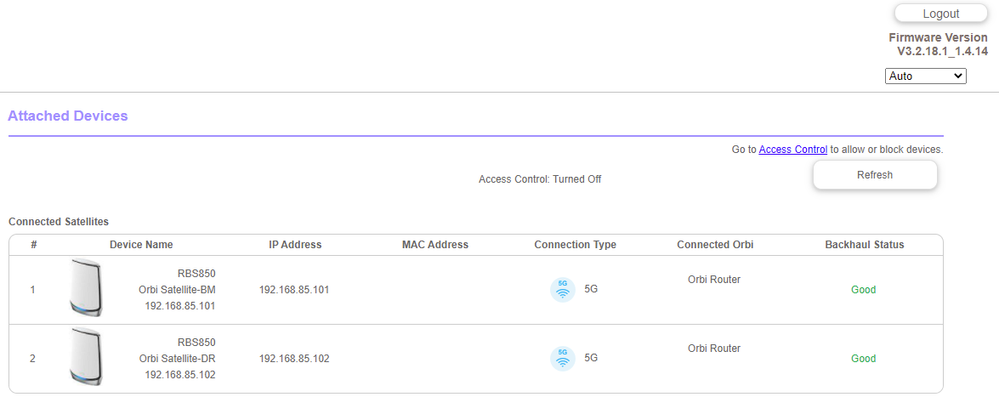This screenshot has width=999, height=408.
Task: Click the Orbi Satellite-DR device image
Action: 86,357
